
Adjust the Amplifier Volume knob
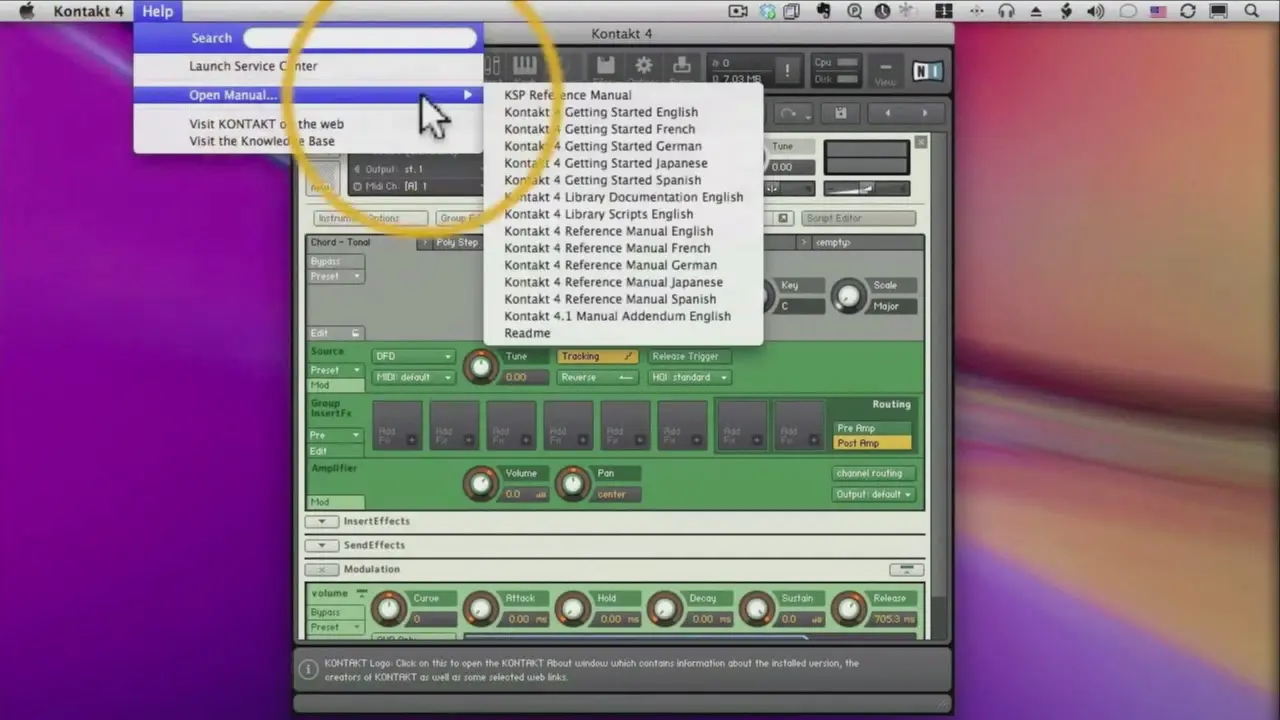[x=480, y=484]
